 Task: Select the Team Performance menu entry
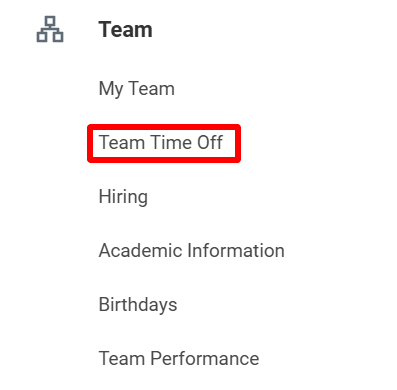[179, 358]
